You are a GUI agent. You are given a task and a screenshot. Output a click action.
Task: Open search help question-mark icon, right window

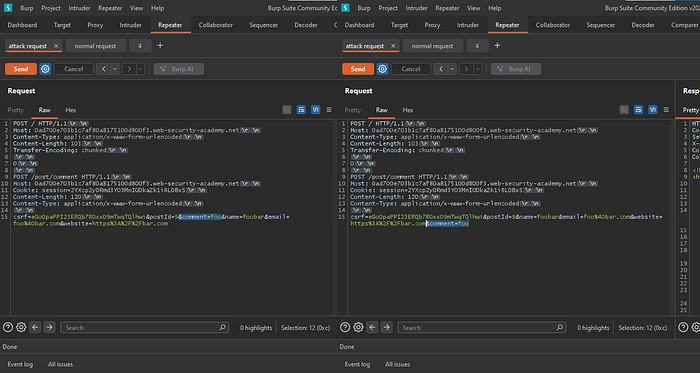tap(345, 327)
